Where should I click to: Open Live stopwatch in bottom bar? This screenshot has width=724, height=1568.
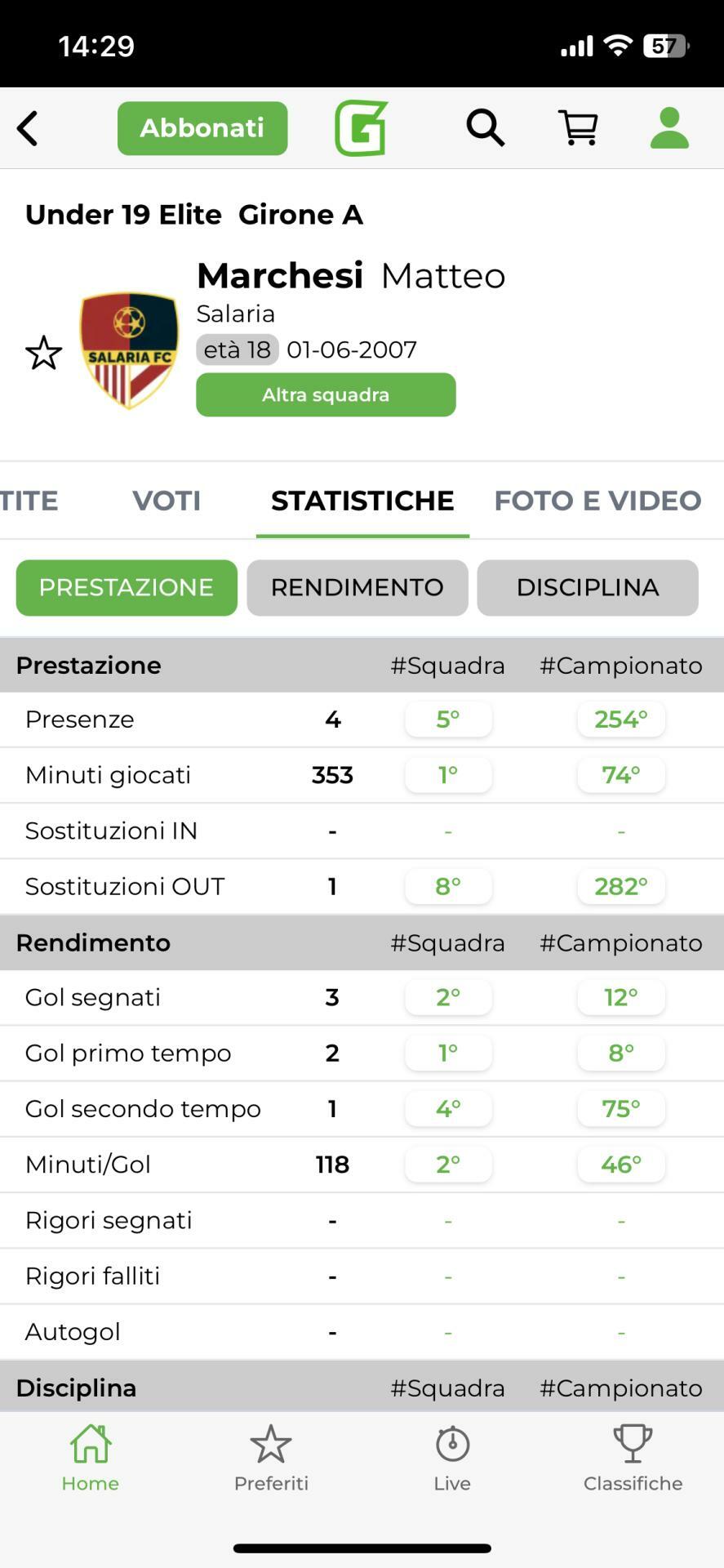452,1459
